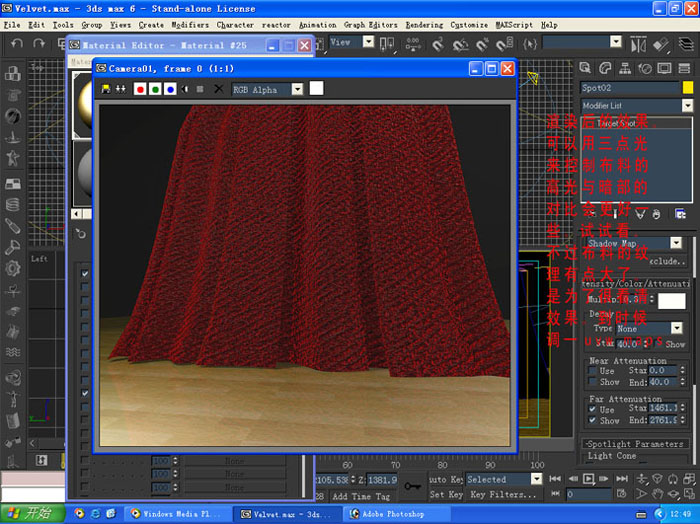Open the Modifiers menu
Viewport: 700px width, 524px height.
coord(190,25)
